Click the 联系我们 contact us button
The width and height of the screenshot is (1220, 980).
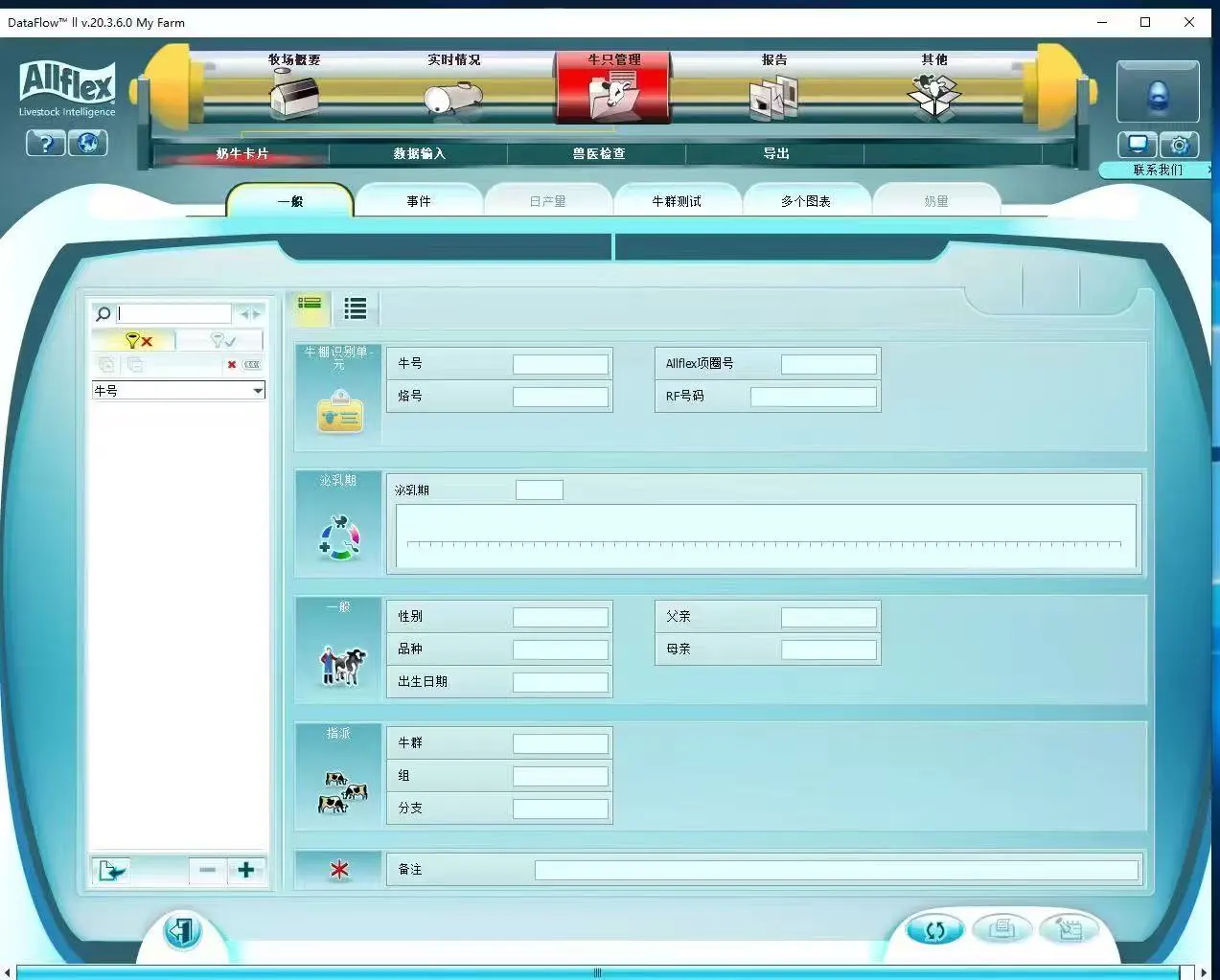tap(1157, 170)
